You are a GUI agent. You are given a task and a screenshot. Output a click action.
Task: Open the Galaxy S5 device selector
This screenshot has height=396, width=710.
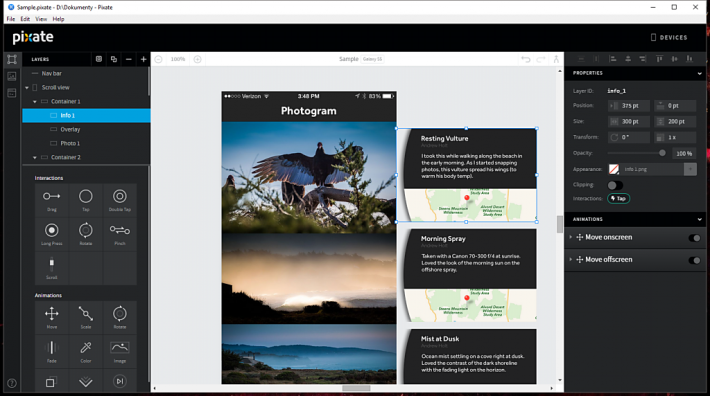tap(372, 59)
